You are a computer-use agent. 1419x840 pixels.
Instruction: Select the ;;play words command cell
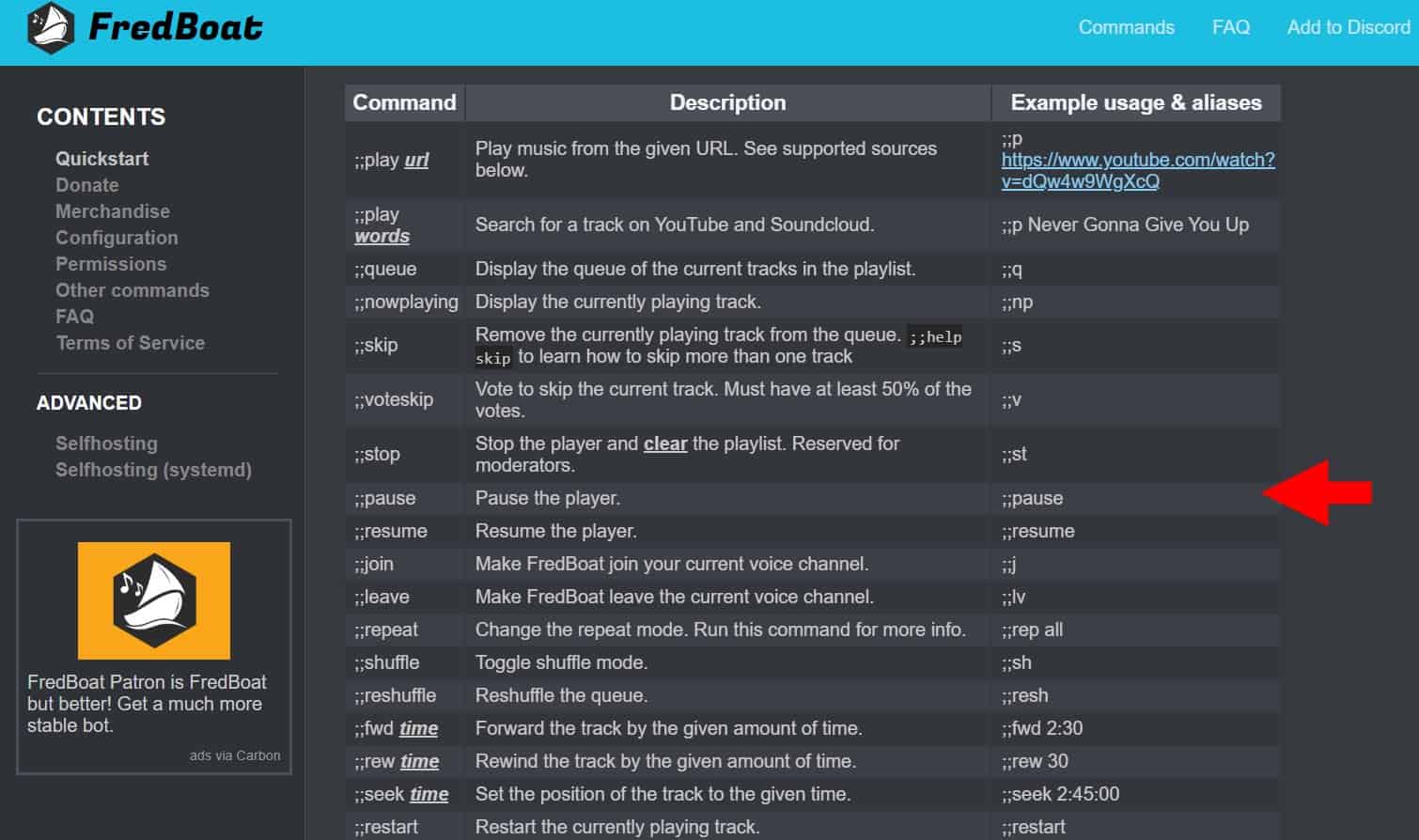coord(405,226)
